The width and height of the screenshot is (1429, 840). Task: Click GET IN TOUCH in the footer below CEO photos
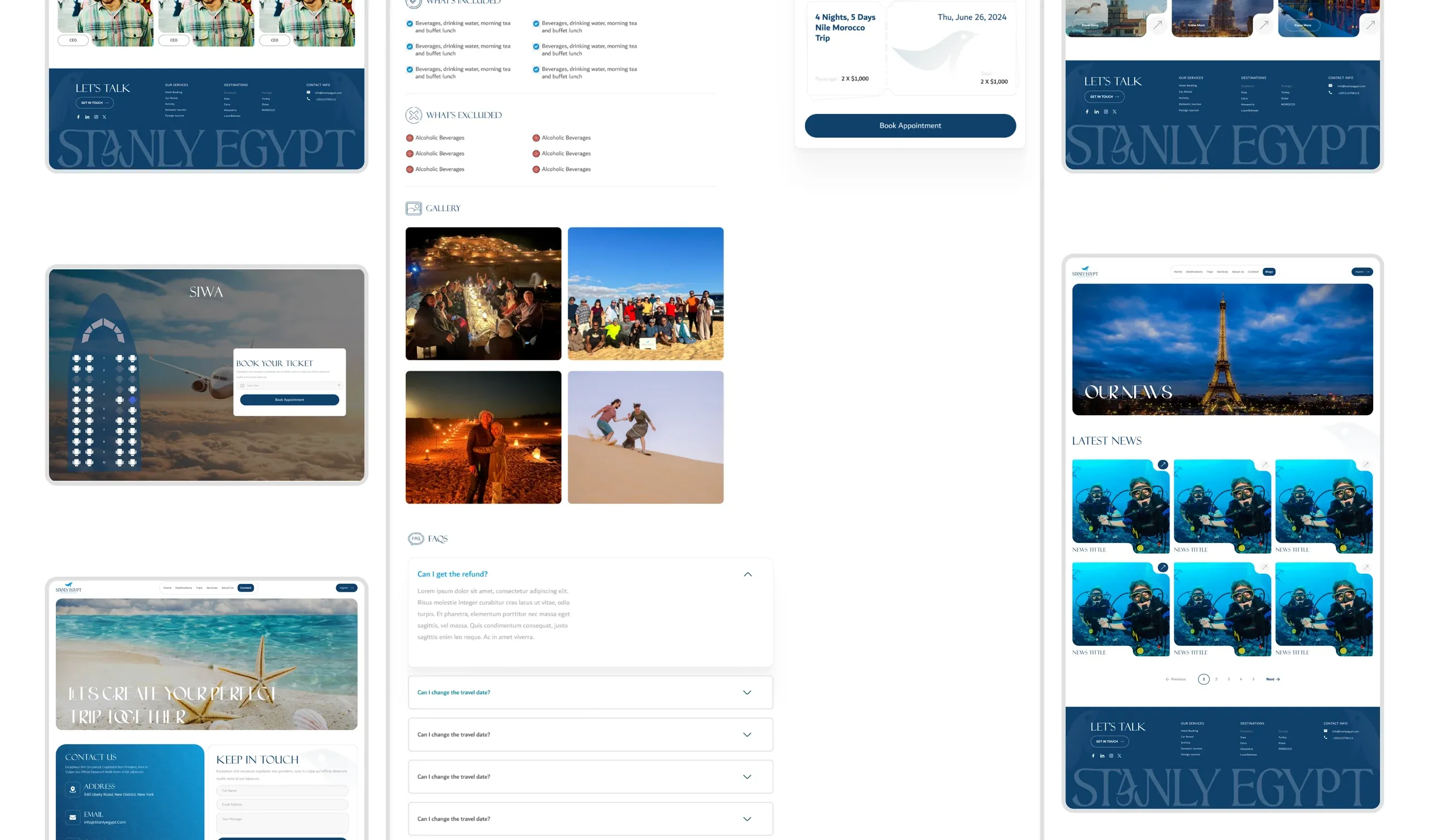(95, 103)
